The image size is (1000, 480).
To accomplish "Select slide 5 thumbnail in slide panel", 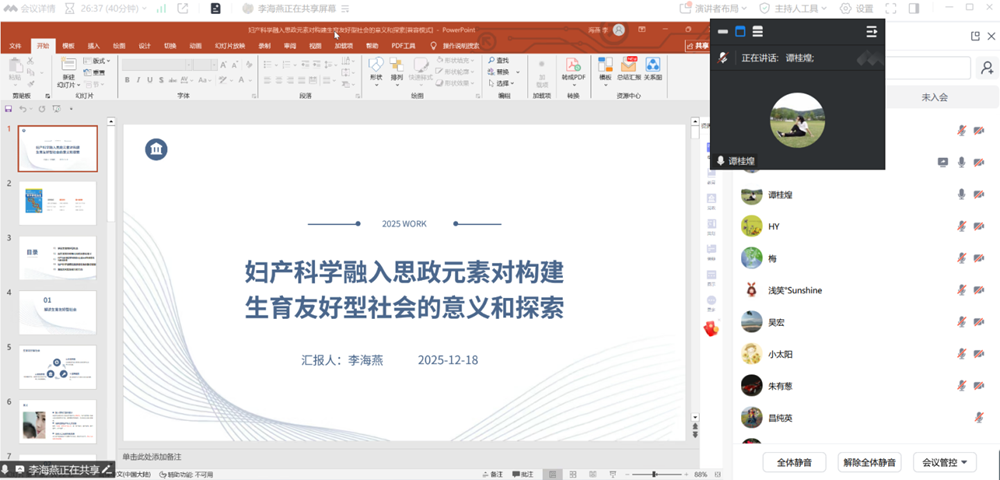I will click(x=57, y=367).
